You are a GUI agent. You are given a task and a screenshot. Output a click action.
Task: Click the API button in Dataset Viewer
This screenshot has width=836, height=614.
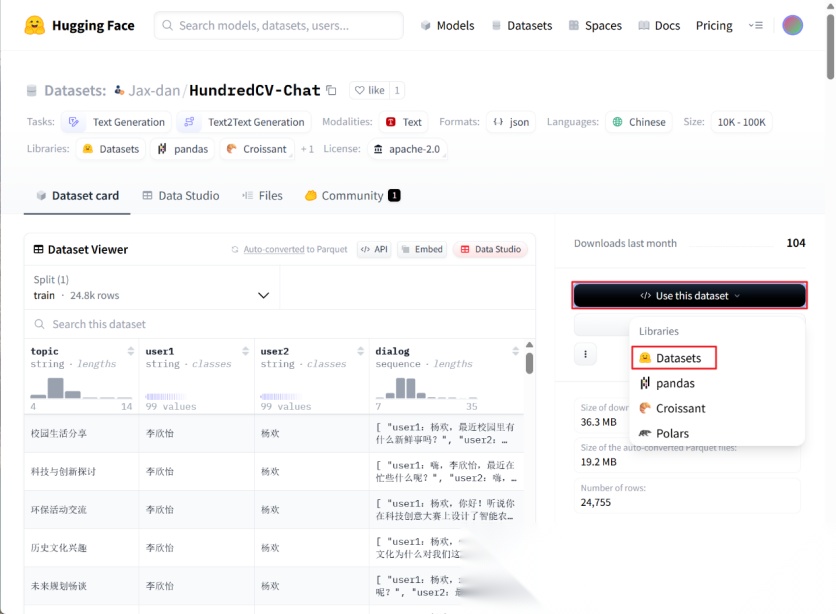(x=374, y=249)
